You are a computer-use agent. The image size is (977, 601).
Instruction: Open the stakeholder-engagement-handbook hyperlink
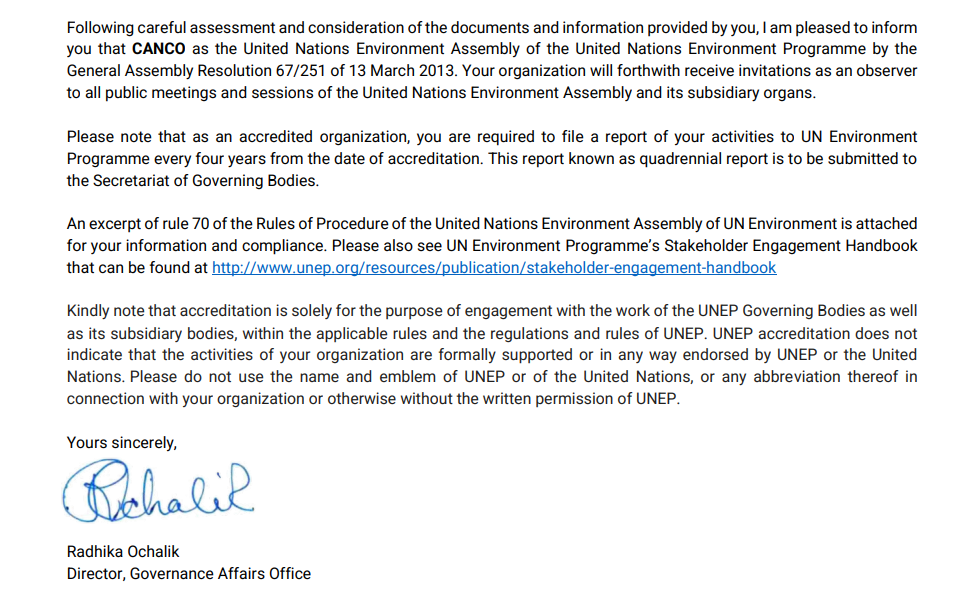(x=494, y=268)
